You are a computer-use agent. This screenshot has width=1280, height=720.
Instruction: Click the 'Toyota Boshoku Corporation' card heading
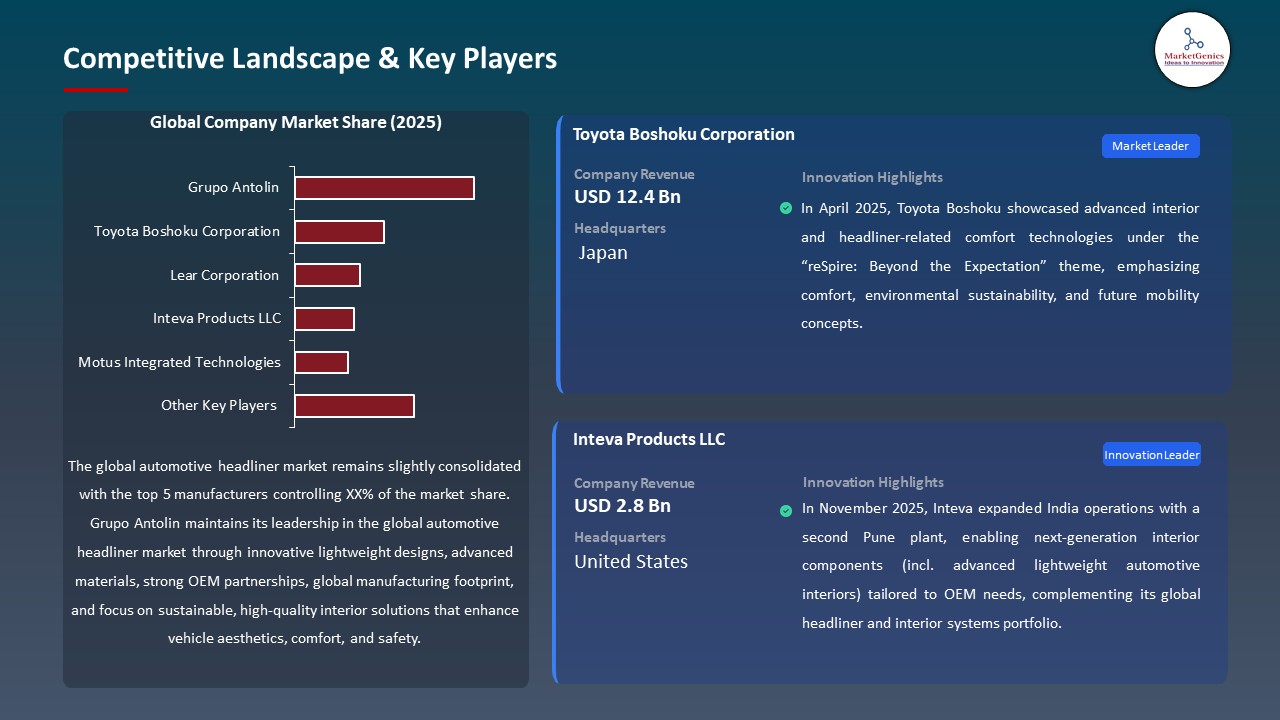pyautogui.click(x=684, y=134)
